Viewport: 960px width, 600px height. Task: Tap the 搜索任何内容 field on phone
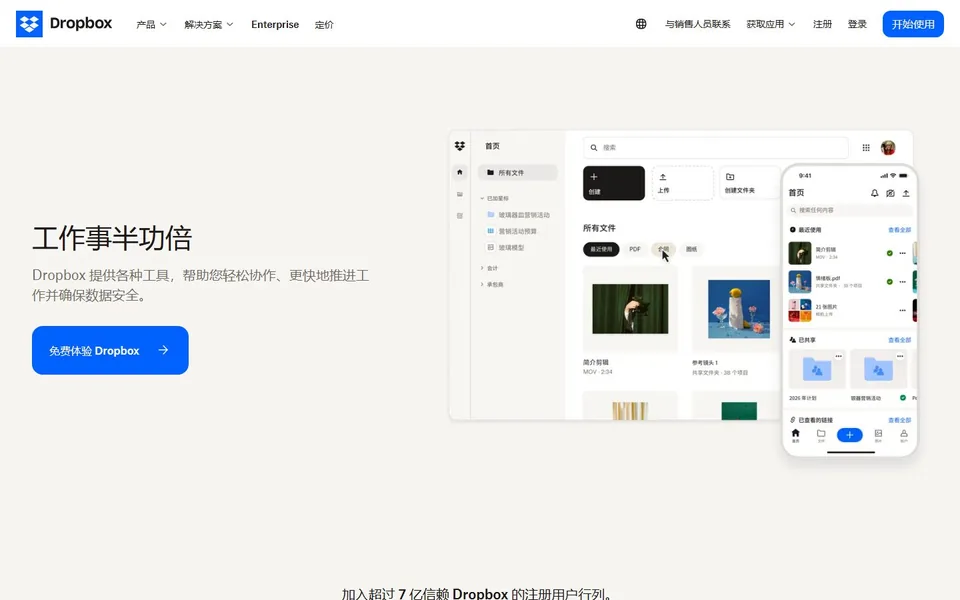click(850, 210)
